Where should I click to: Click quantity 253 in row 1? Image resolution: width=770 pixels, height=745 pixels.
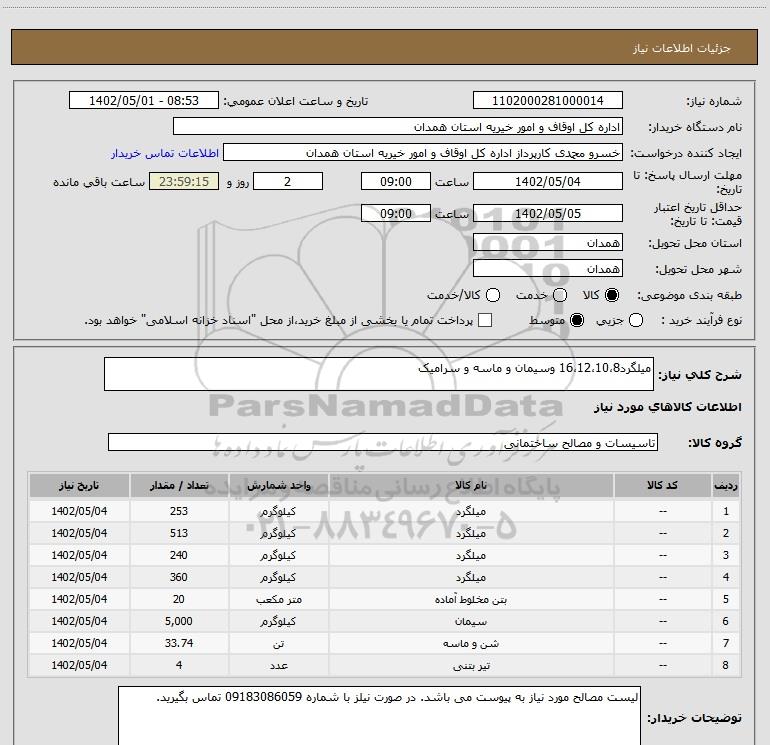pyautogui.click(x=179, y=511)
